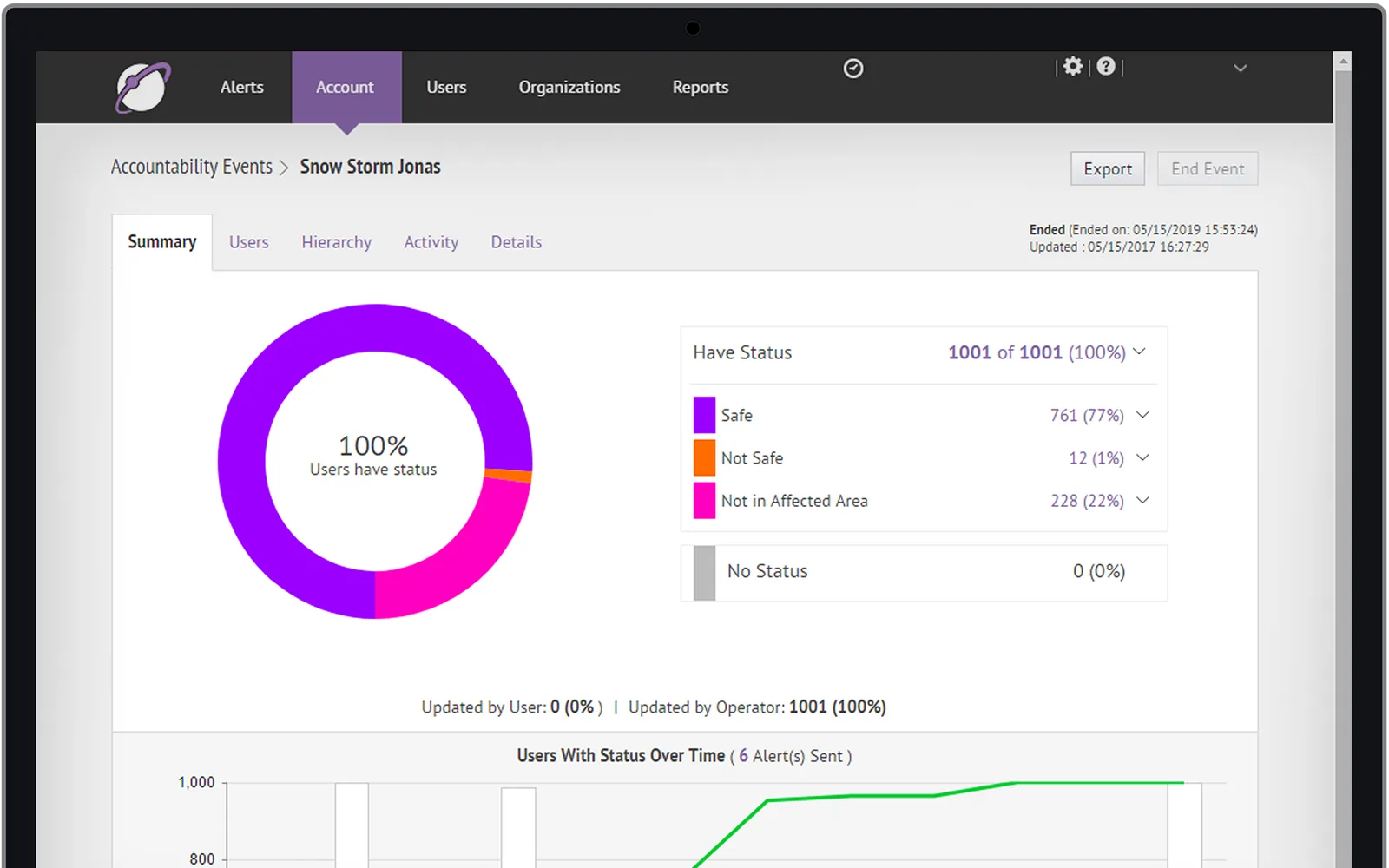Open help via the question mark icon

[1106, 67]
